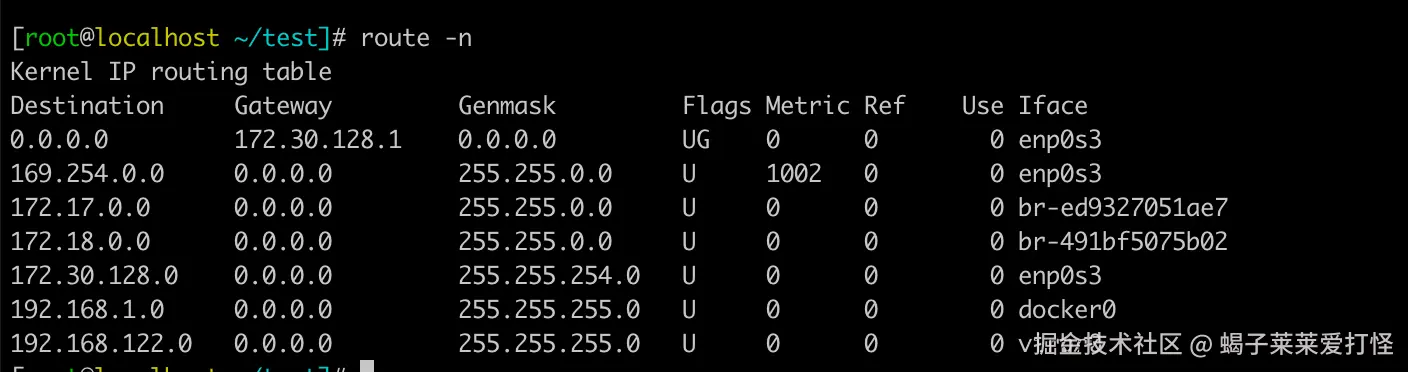
Task: Click the docker0 interface name
Action: coord(1067,309)
